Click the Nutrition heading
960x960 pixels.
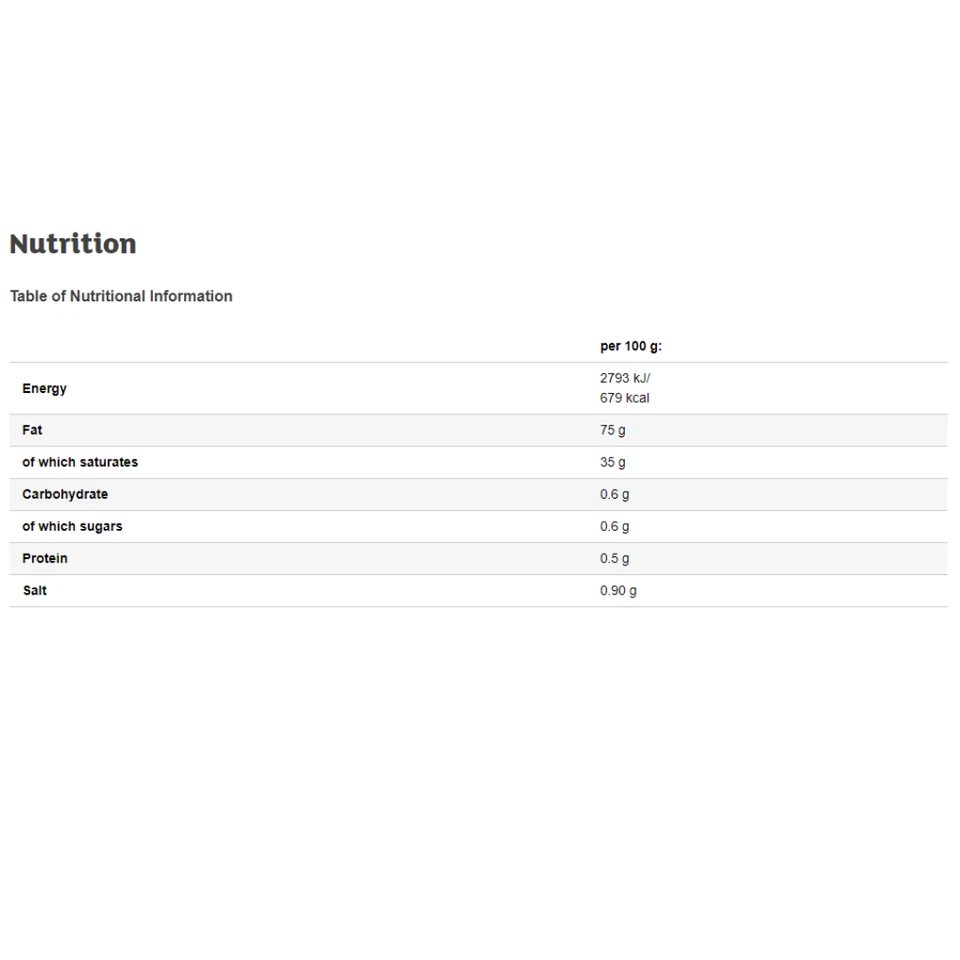click(73, 244)
